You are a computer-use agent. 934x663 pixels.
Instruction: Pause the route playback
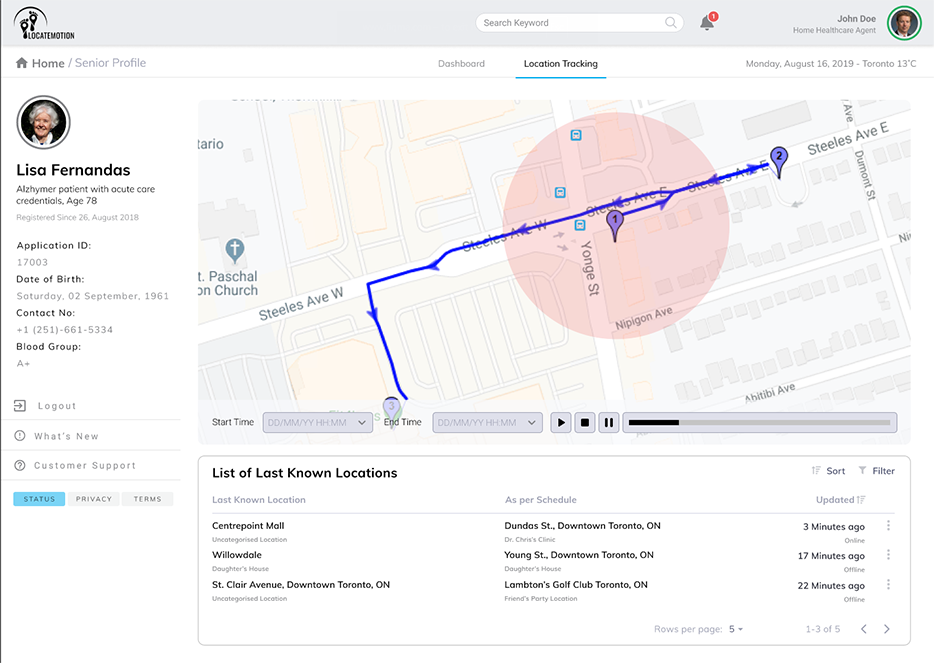point(609,423)
